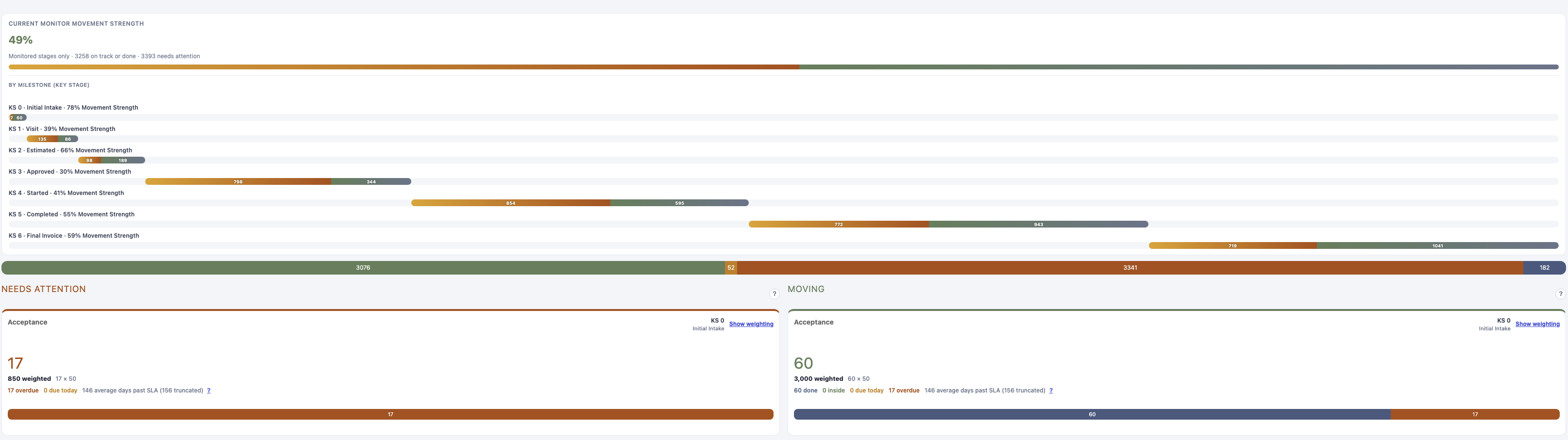Select the small amber 52 segment of summary bar

(x=731, y=267)
